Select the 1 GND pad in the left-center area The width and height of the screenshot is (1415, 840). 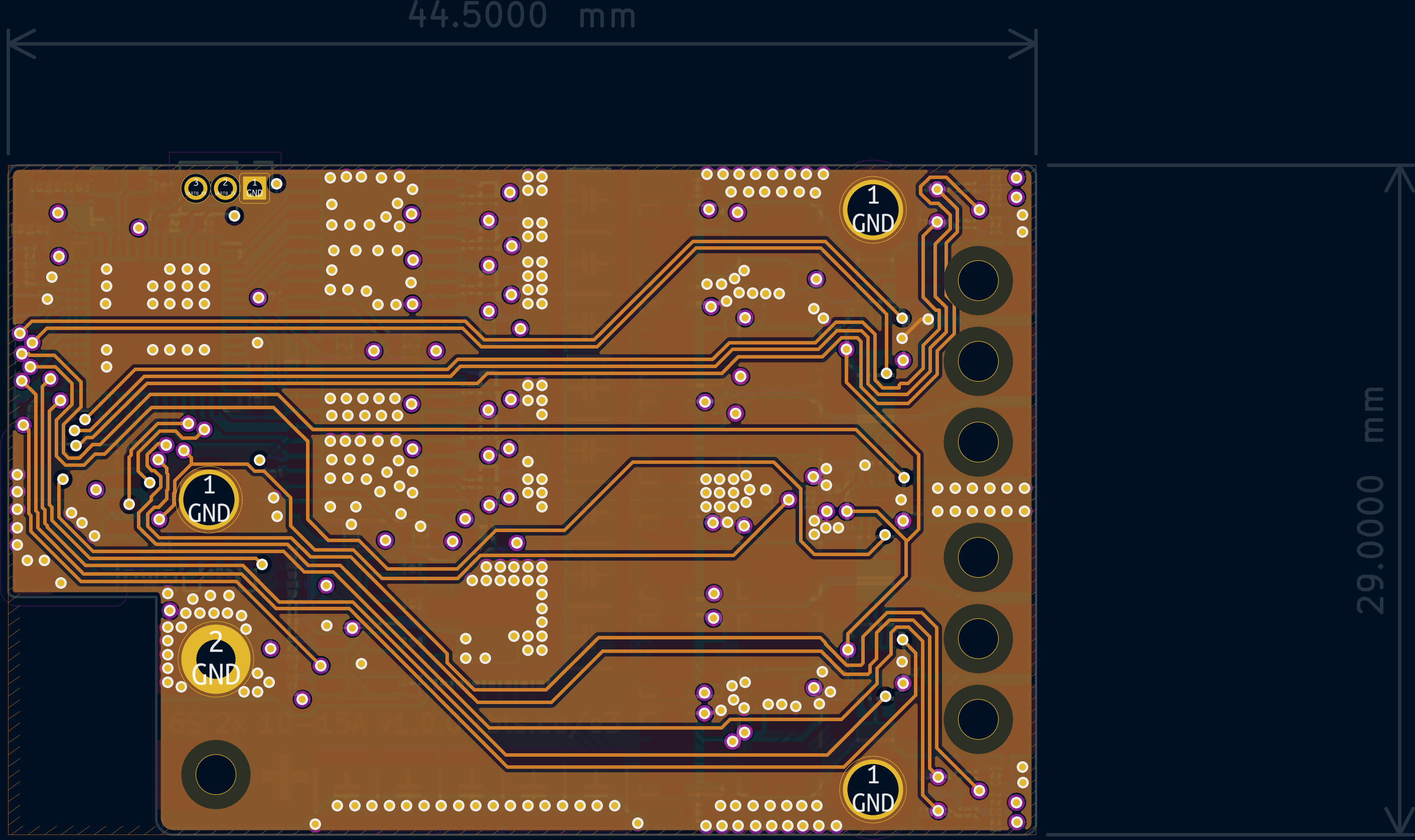(209, 500)
